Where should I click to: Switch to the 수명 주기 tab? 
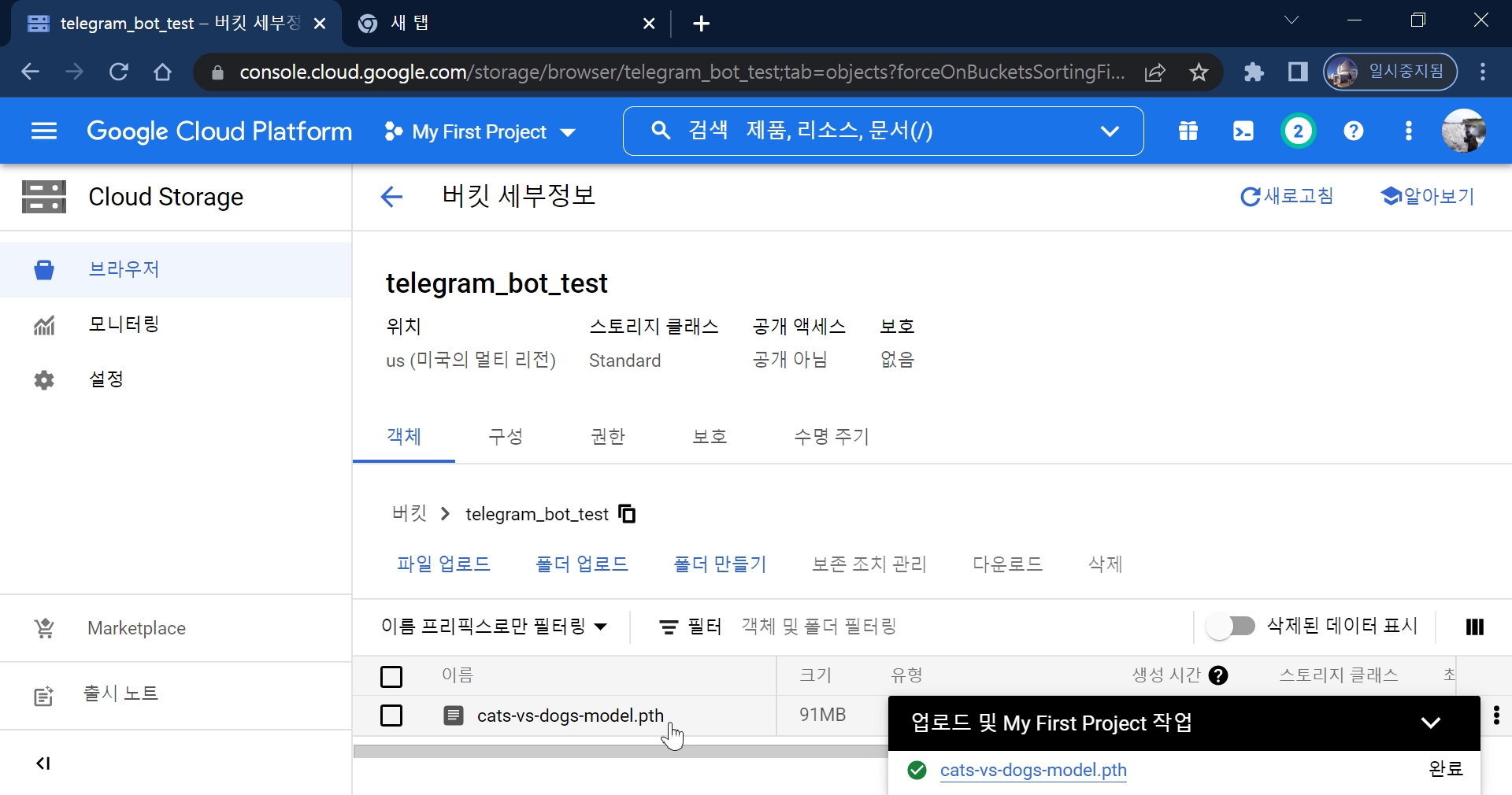tap(832, 437)
